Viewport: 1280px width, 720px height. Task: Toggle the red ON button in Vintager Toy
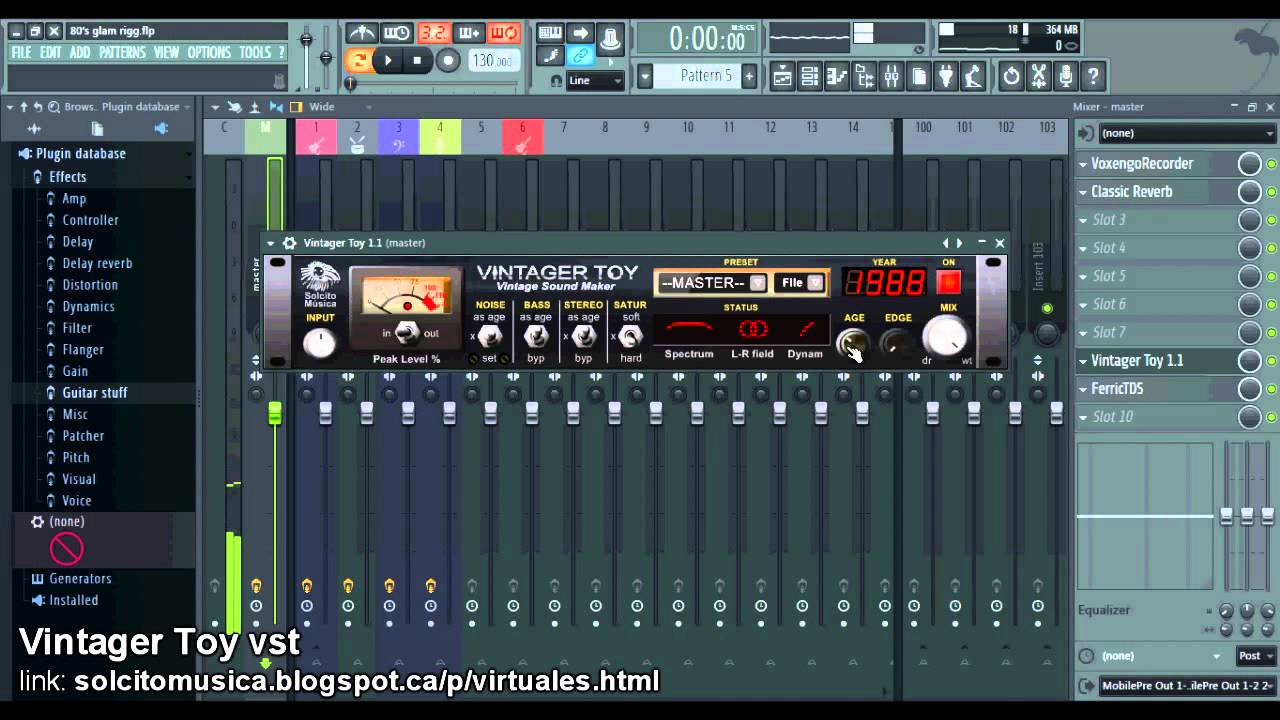pyautogui.click(x=948, y=283)
